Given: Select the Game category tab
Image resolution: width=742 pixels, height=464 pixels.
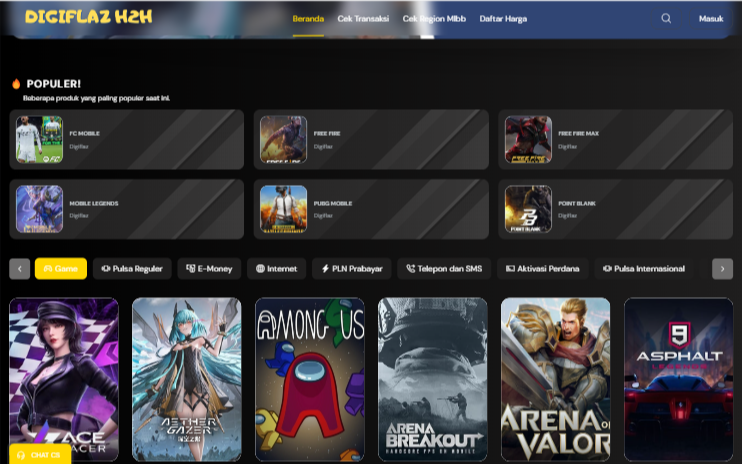Looking at the screenshot, I should click(60, 268).
